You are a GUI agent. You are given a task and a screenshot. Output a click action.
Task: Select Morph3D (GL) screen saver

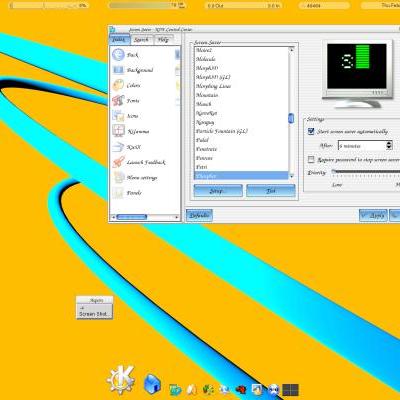click(241, 77)
